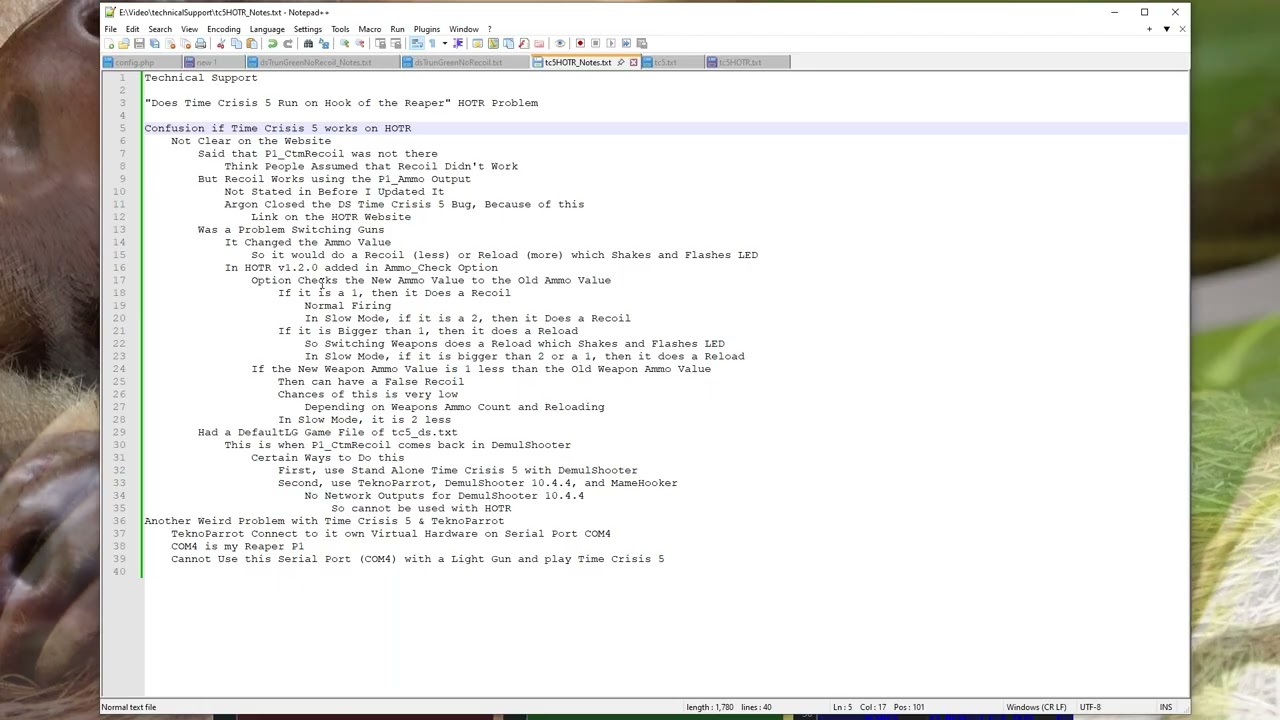Add a new tab with the plus button
The height and width of the screenshot is (720, 1280).
click(x=1149, y=29)
